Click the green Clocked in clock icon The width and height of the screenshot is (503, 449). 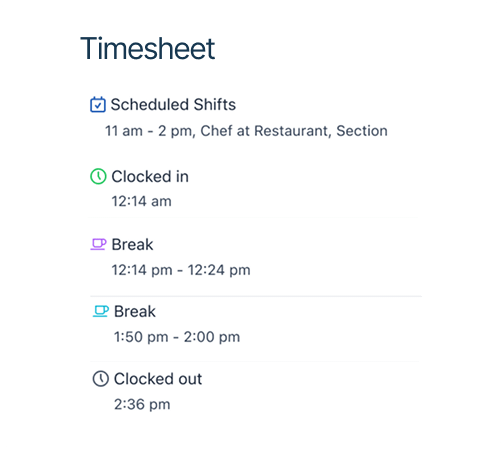pos(98,176)
